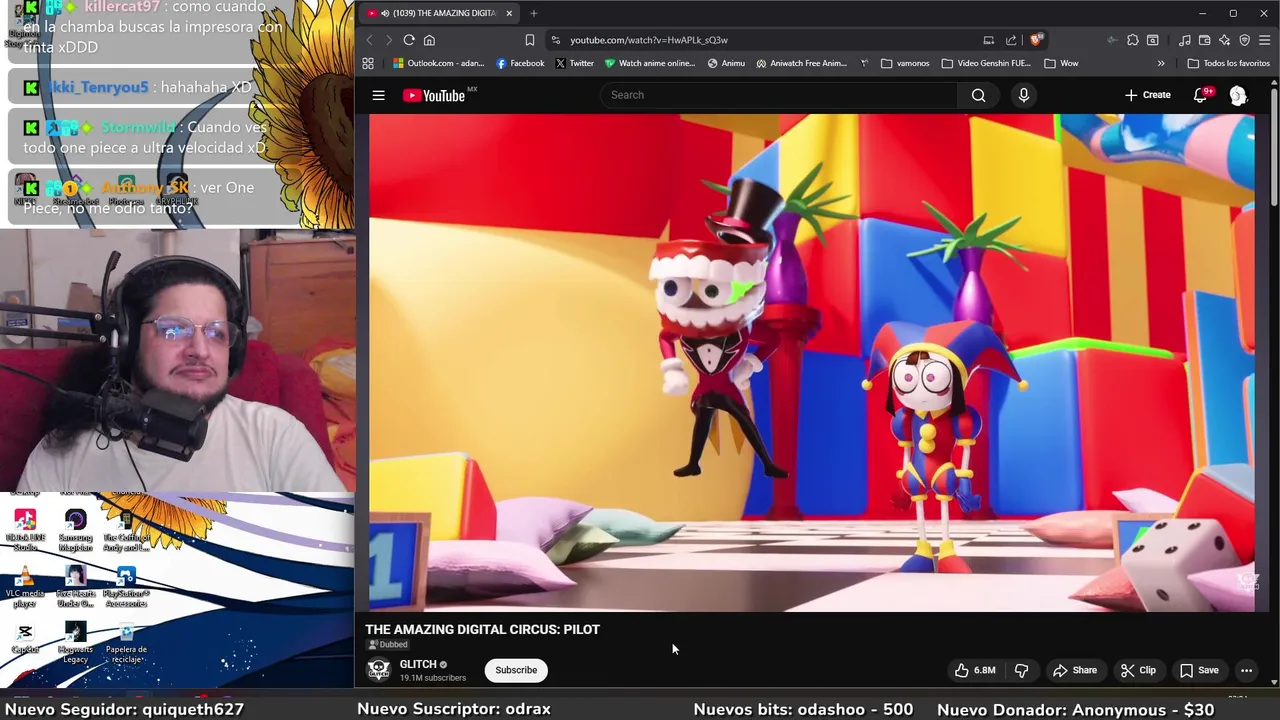Dislike the video with thumbs-down
1280x720 pixels.
1021,670
